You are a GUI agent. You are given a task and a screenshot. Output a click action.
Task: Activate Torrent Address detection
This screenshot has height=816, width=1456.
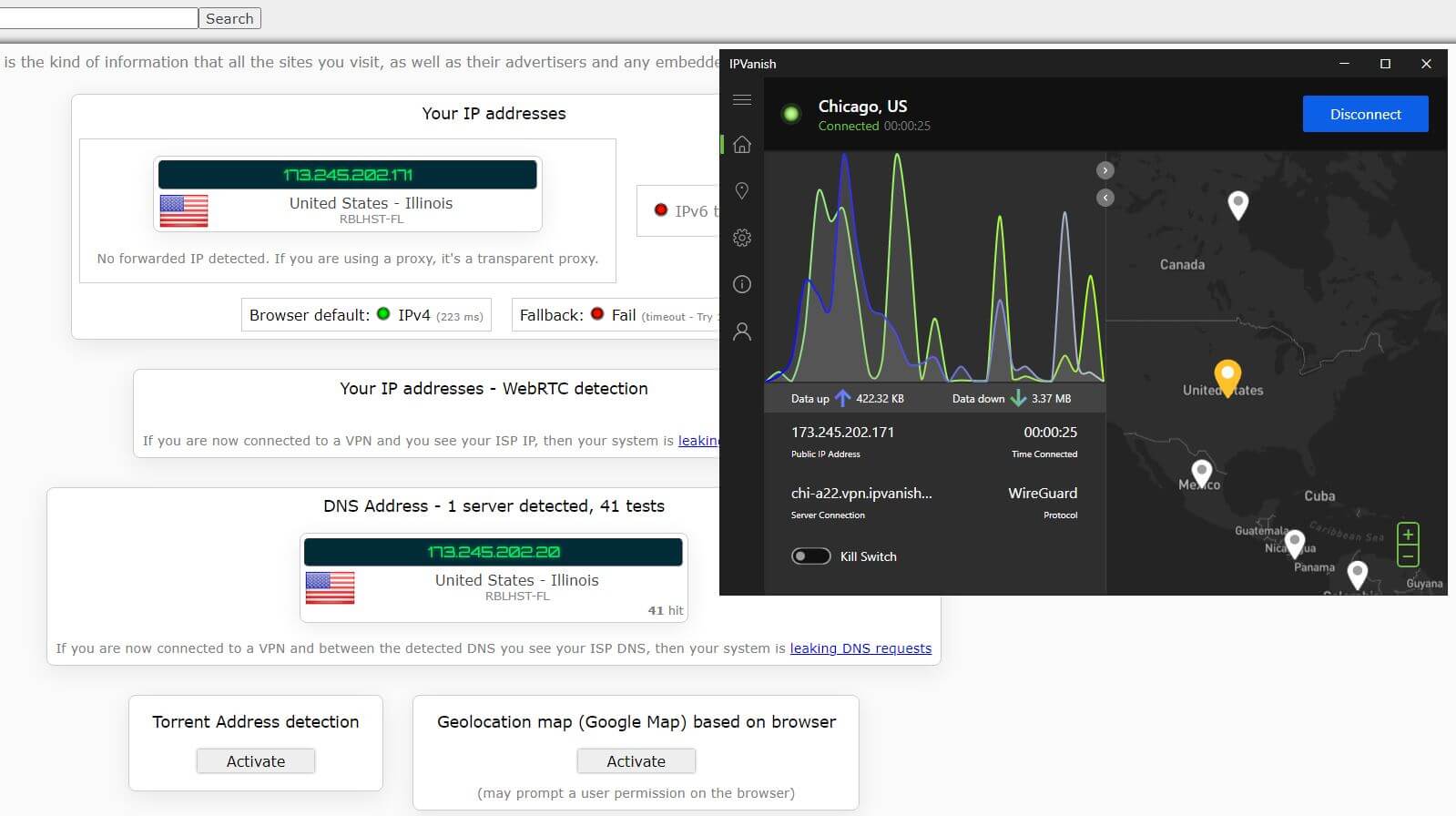(256, 761)
